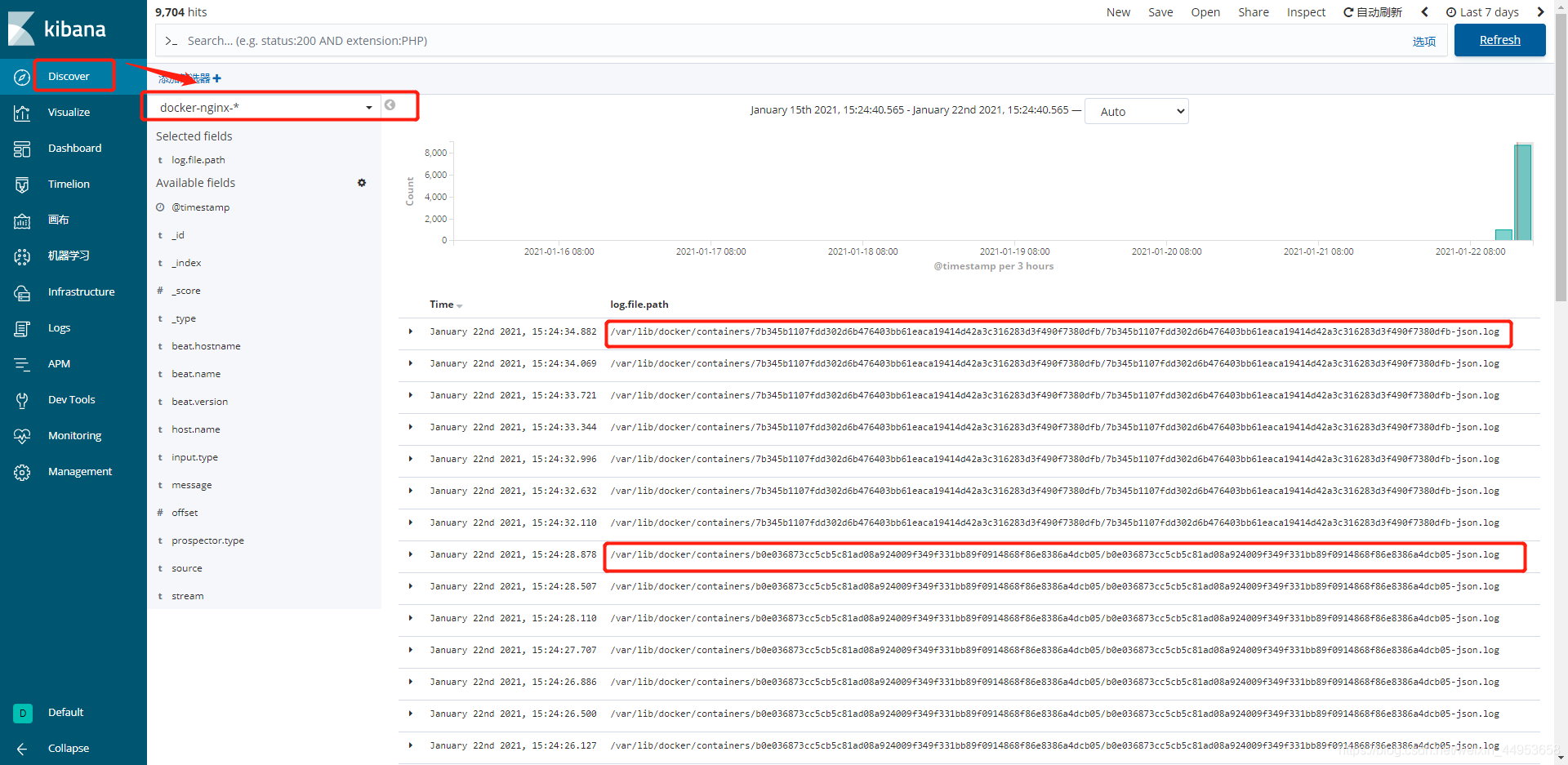Click the Refresh button
Viewport: 1568px width, 765px height.
coord(1499,40)
